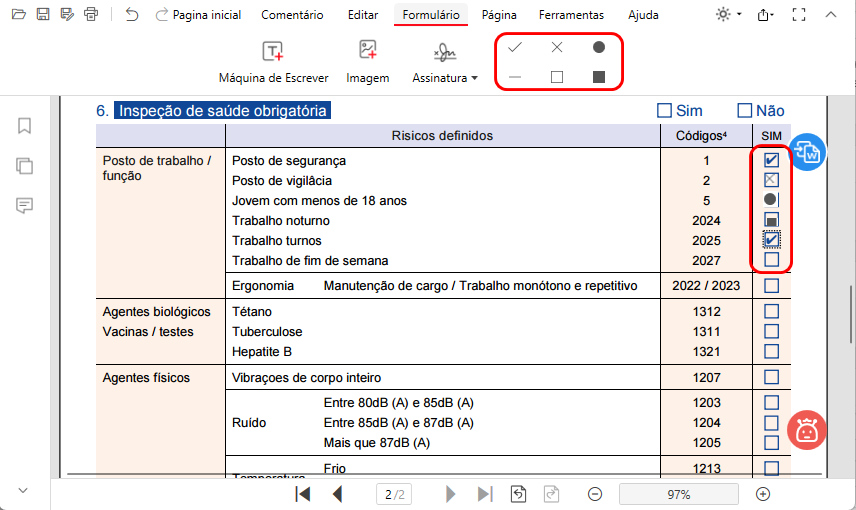Image resolution: width=856 pixels, height=510 pixels.
Task: Check the Hepatite B checkbox
Action: (771, 351)
